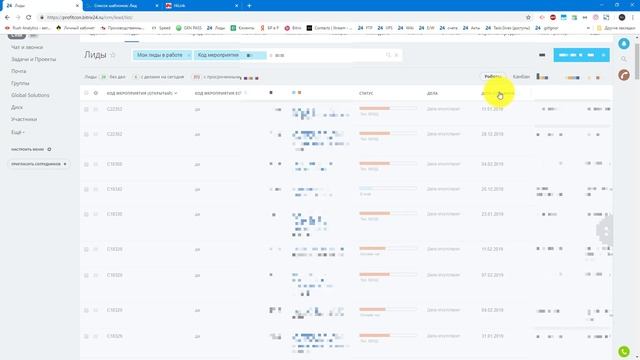The image size is (640, 360).
Task: Tick the select-all checkbox in table header
Action: point(86,93)
